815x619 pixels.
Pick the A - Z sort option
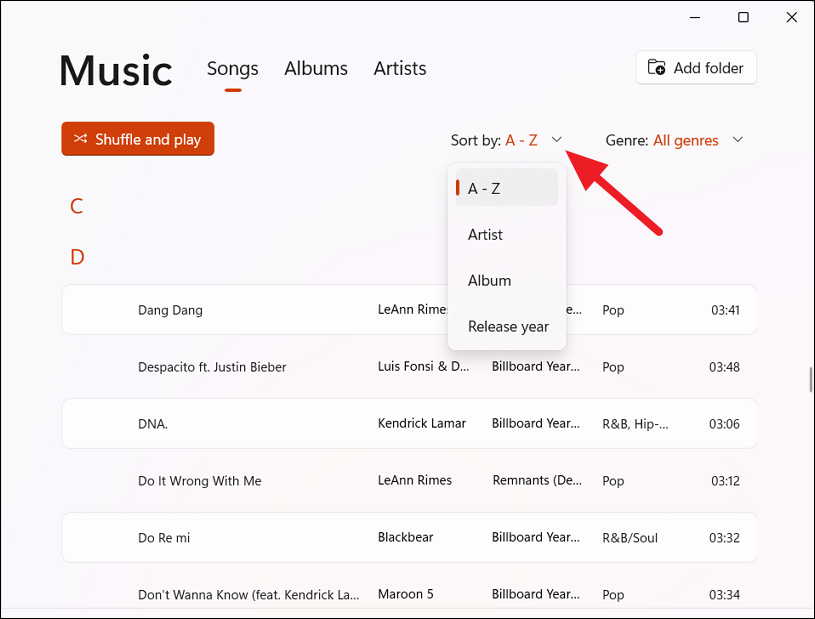(484, 188)
